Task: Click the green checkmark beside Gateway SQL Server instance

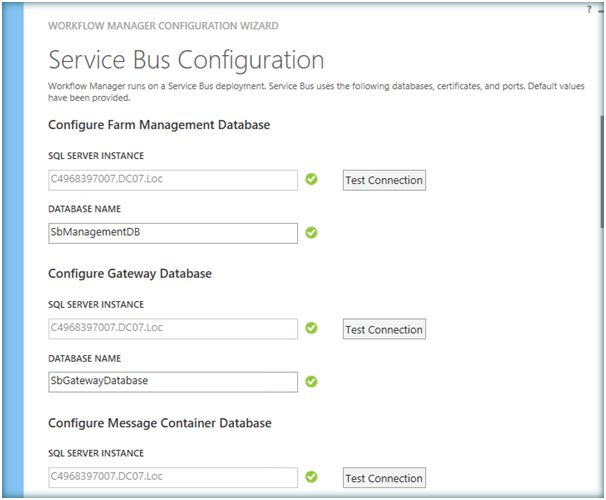Action: 311,328
